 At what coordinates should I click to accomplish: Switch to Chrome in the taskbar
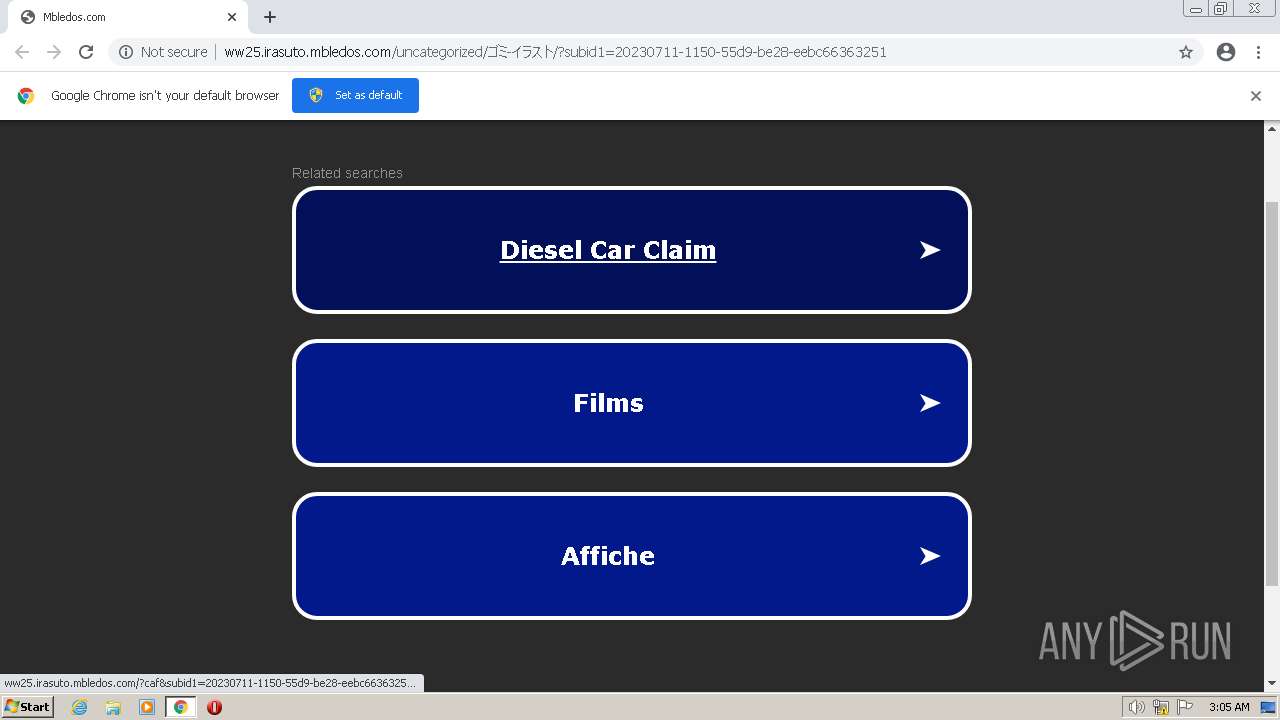[180, 707]
